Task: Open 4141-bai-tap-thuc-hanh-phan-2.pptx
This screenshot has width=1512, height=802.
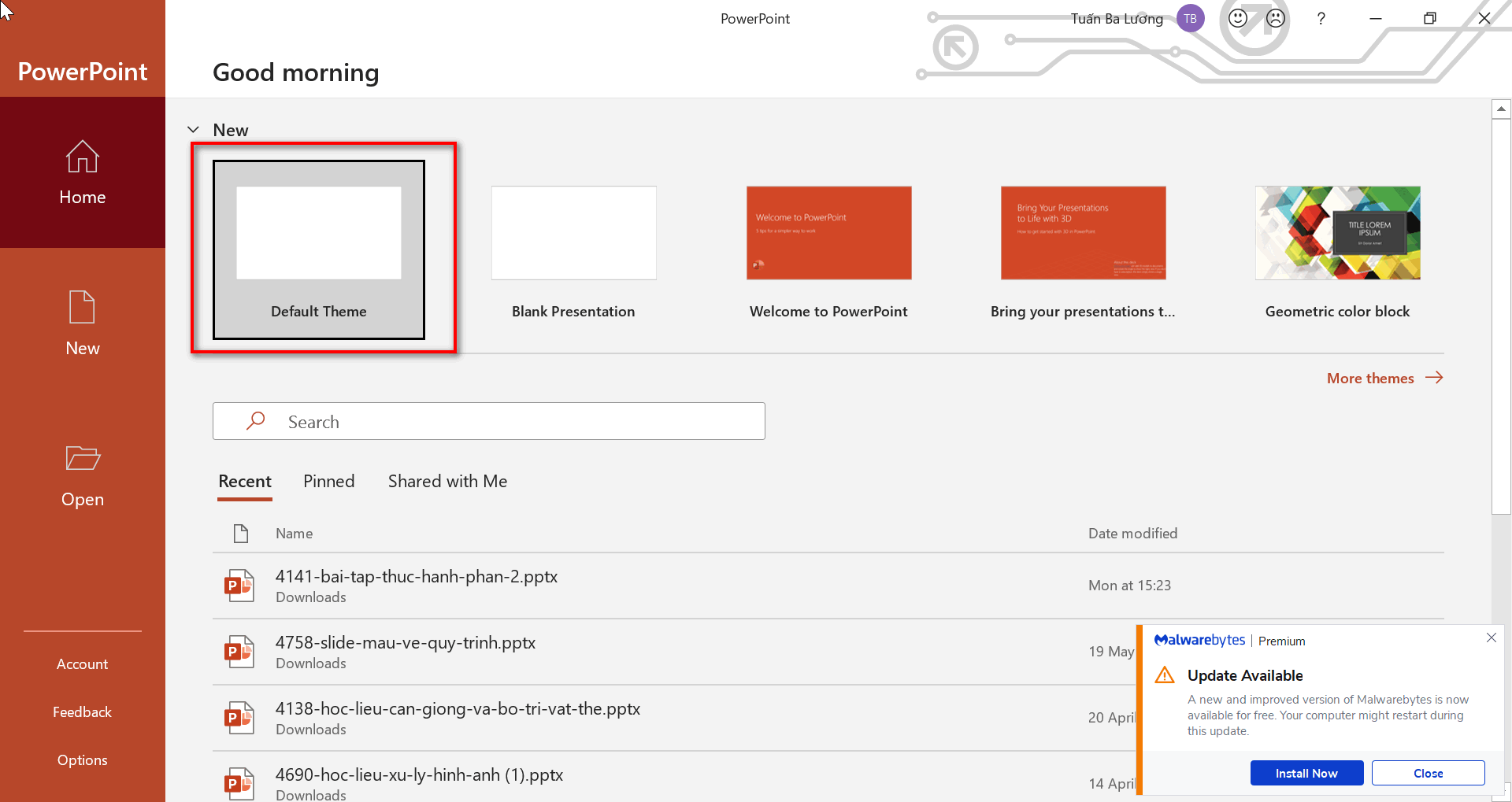Action: pyautogui.click(x=828, y=586)
